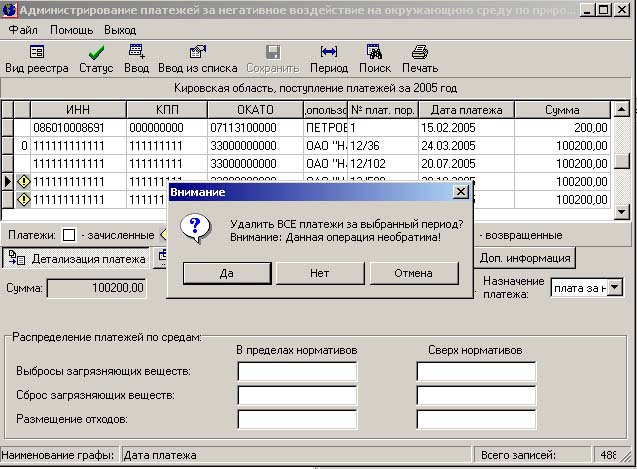The width and height of the screenshot is (637, 469).
Task: Click the Выход menu item
Action: coord(120,30)
